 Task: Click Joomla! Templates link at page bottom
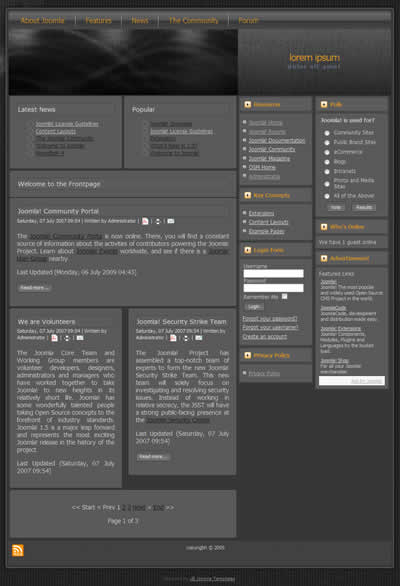(212, 579)
